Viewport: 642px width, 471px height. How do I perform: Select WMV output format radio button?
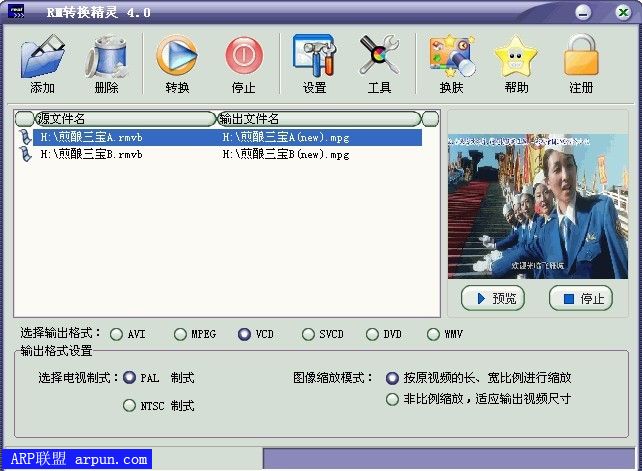[434, 335]
